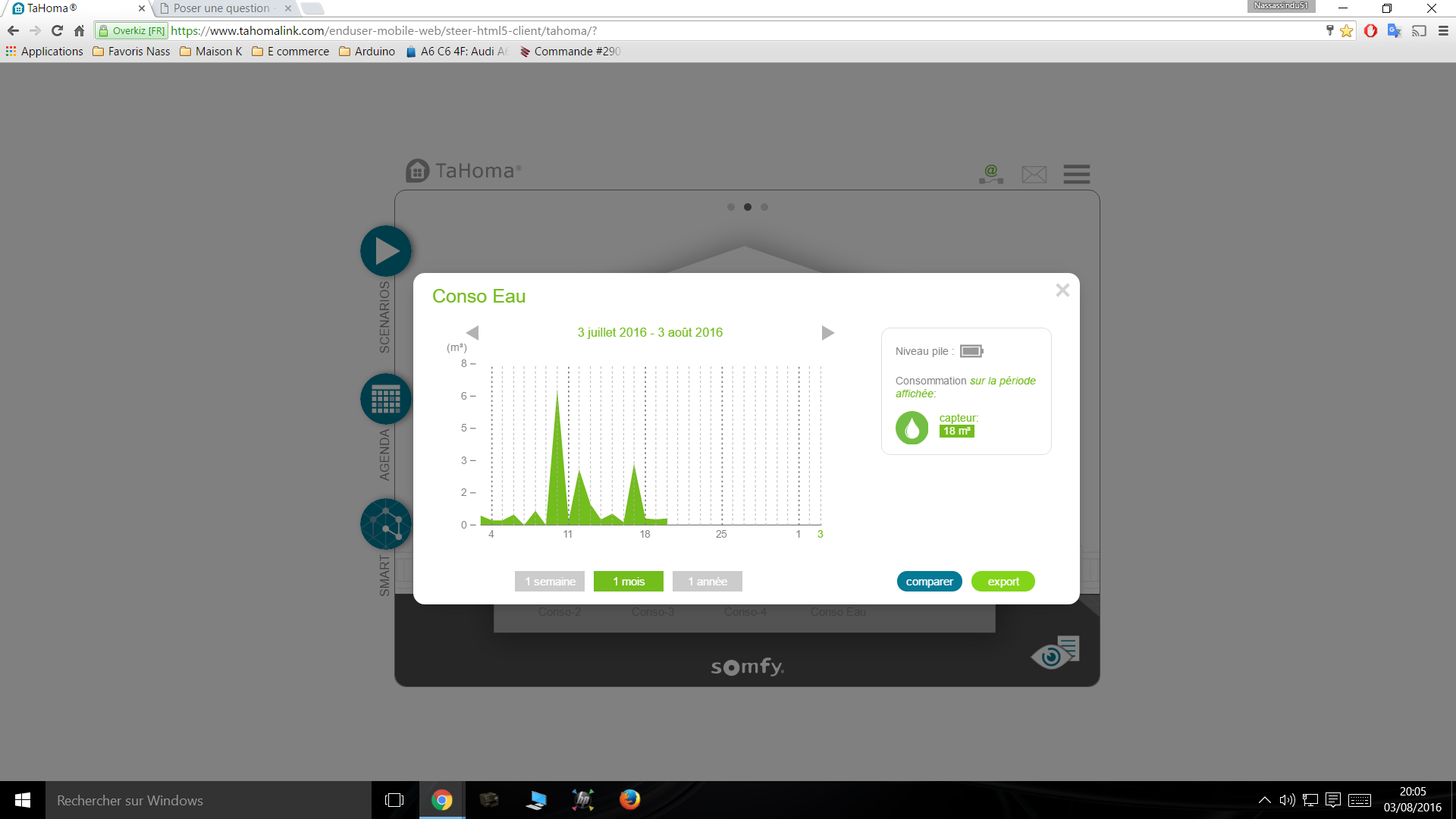Viewport: 1456px width, 819px height.
Task: Open the TaHoma hamburger menu
Action: (x=1076, y=174)
